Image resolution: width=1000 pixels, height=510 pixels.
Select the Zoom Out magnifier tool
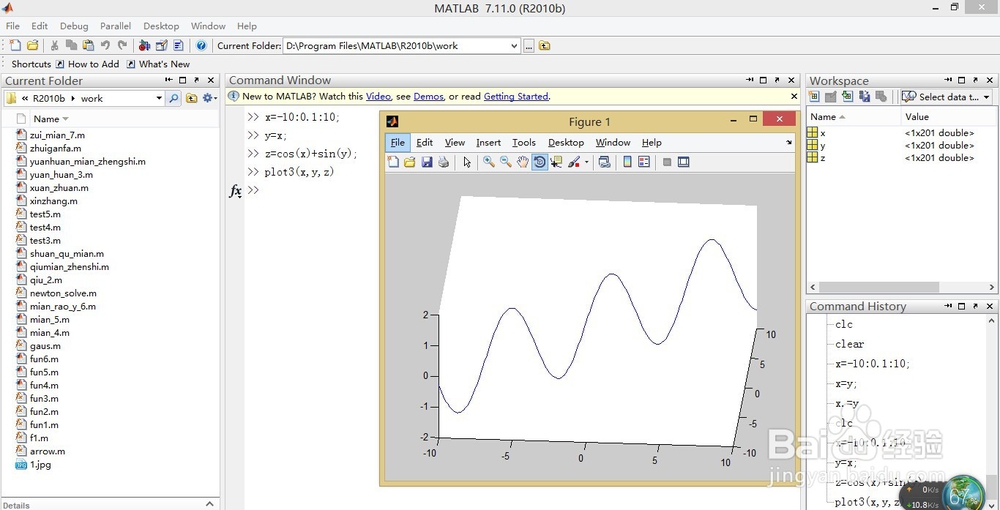(506, 162)
